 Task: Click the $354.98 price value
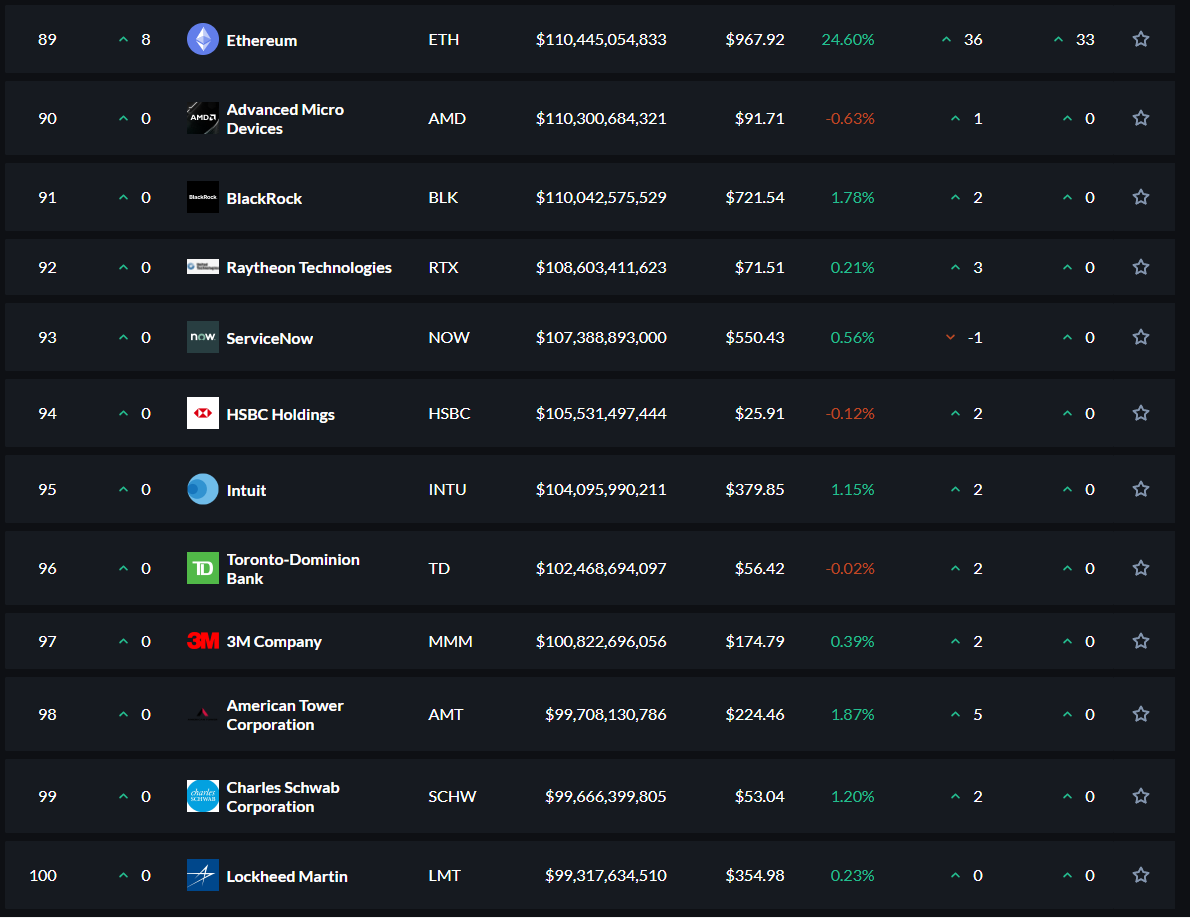(755, 876)
